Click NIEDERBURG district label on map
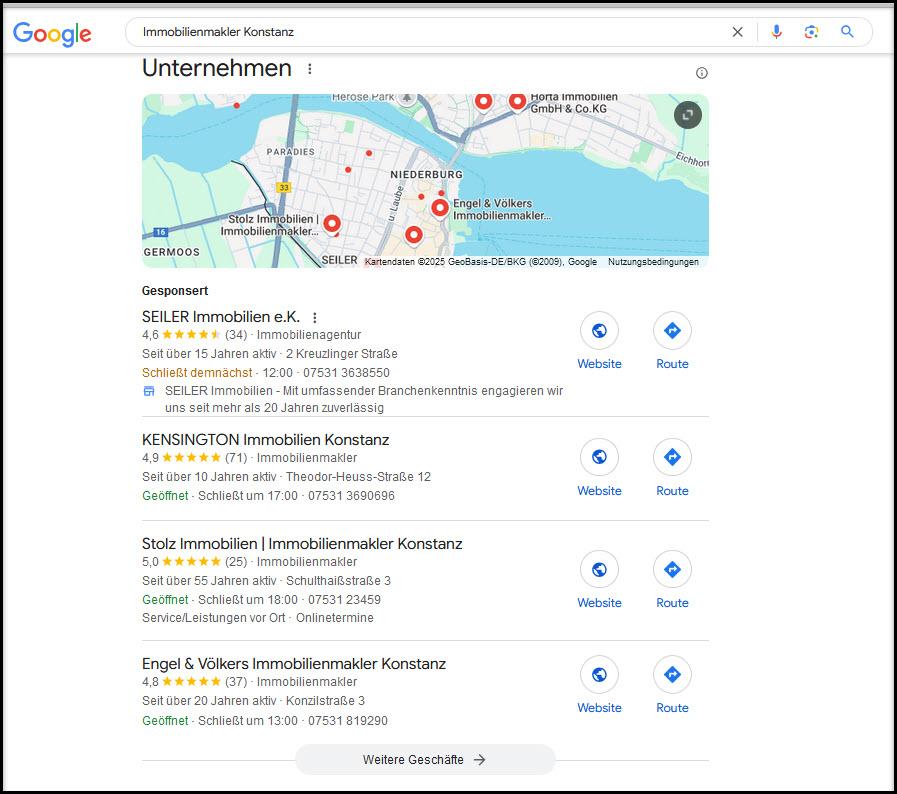Screen dimensions: 897x794 click(x=426, y=174)
